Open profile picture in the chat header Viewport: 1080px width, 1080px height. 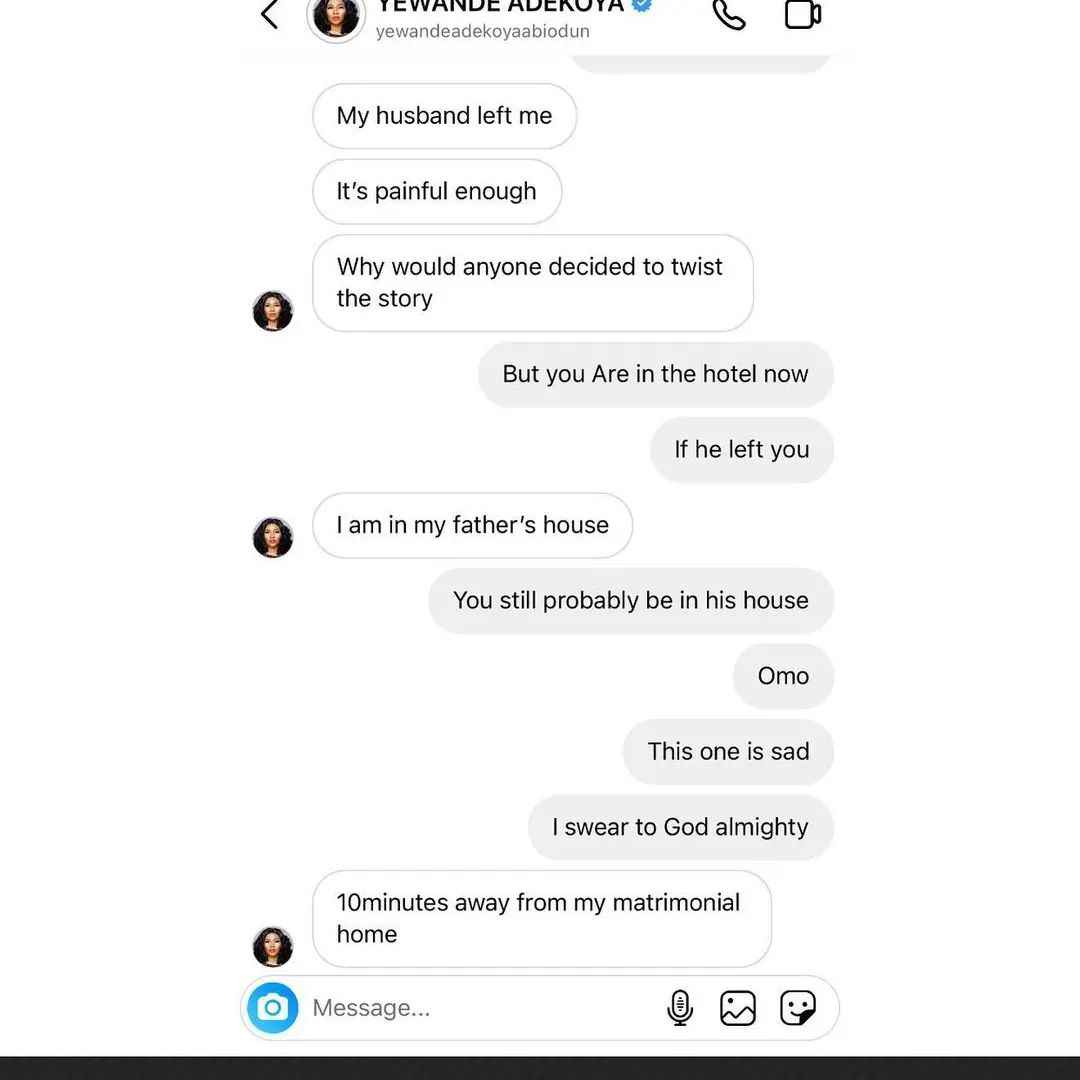[x=336, y=17]
